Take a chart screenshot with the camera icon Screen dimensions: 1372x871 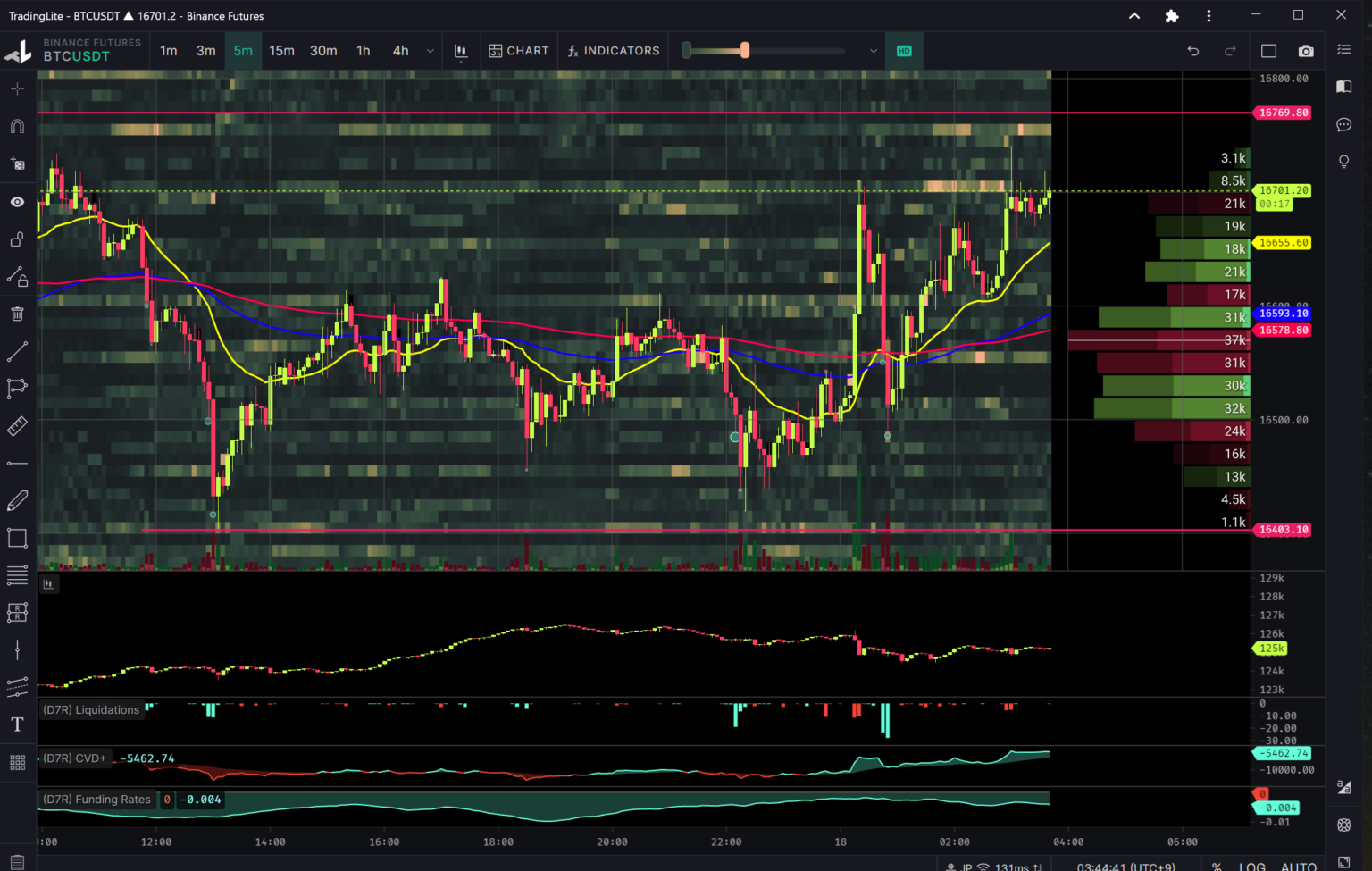[x=1306, y=51]
